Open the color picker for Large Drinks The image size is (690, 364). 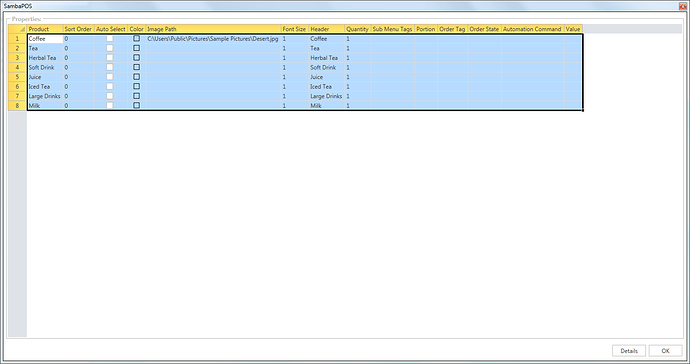[136, 96]
